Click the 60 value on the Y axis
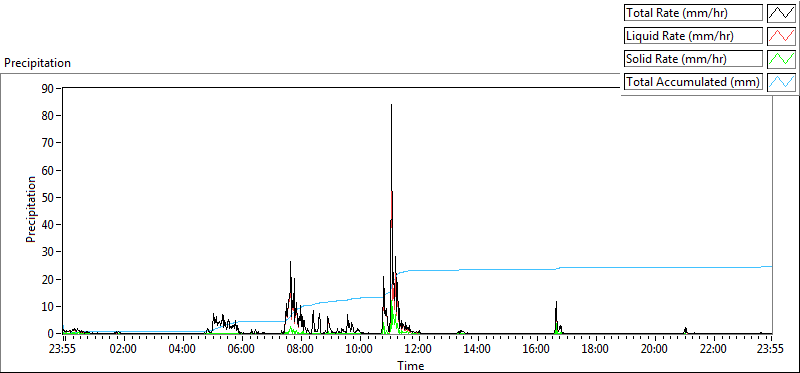The width and height of the screenshot is (800, 373). 47,170
